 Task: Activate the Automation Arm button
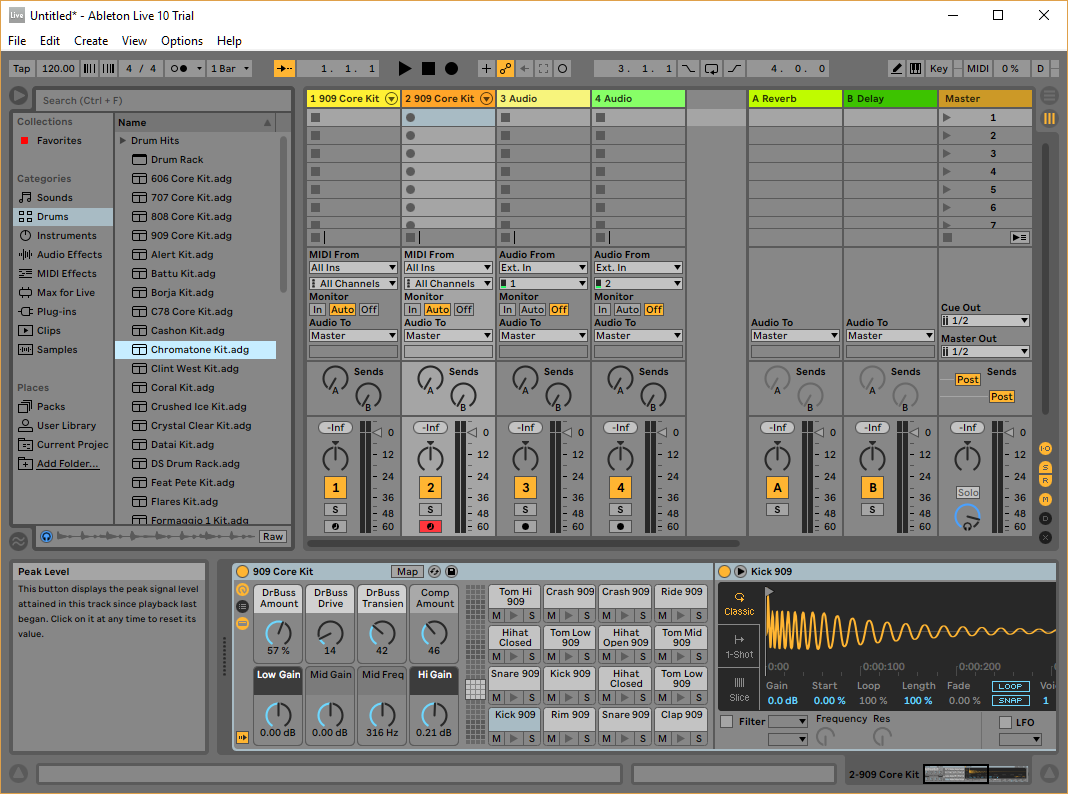[505, 69]
